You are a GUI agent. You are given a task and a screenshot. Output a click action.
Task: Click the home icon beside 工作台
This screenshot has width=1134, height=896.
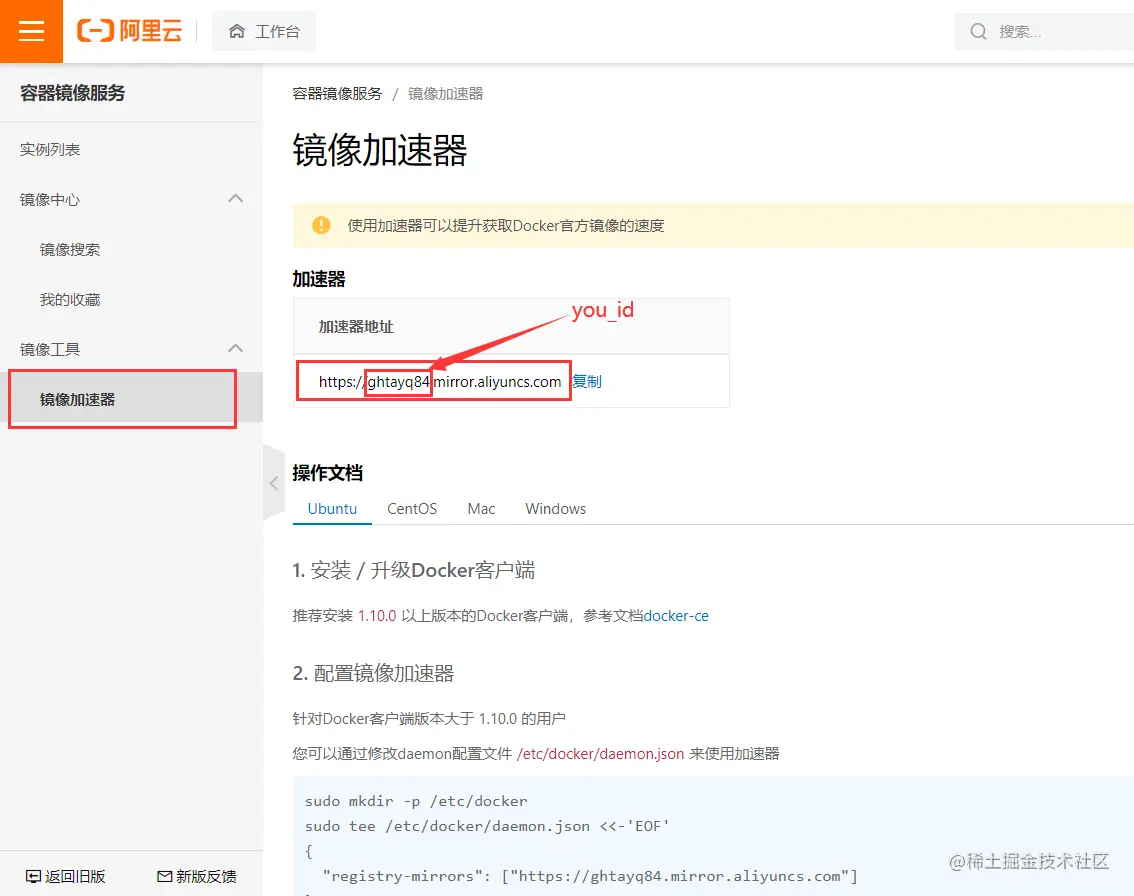click(236, 31)
